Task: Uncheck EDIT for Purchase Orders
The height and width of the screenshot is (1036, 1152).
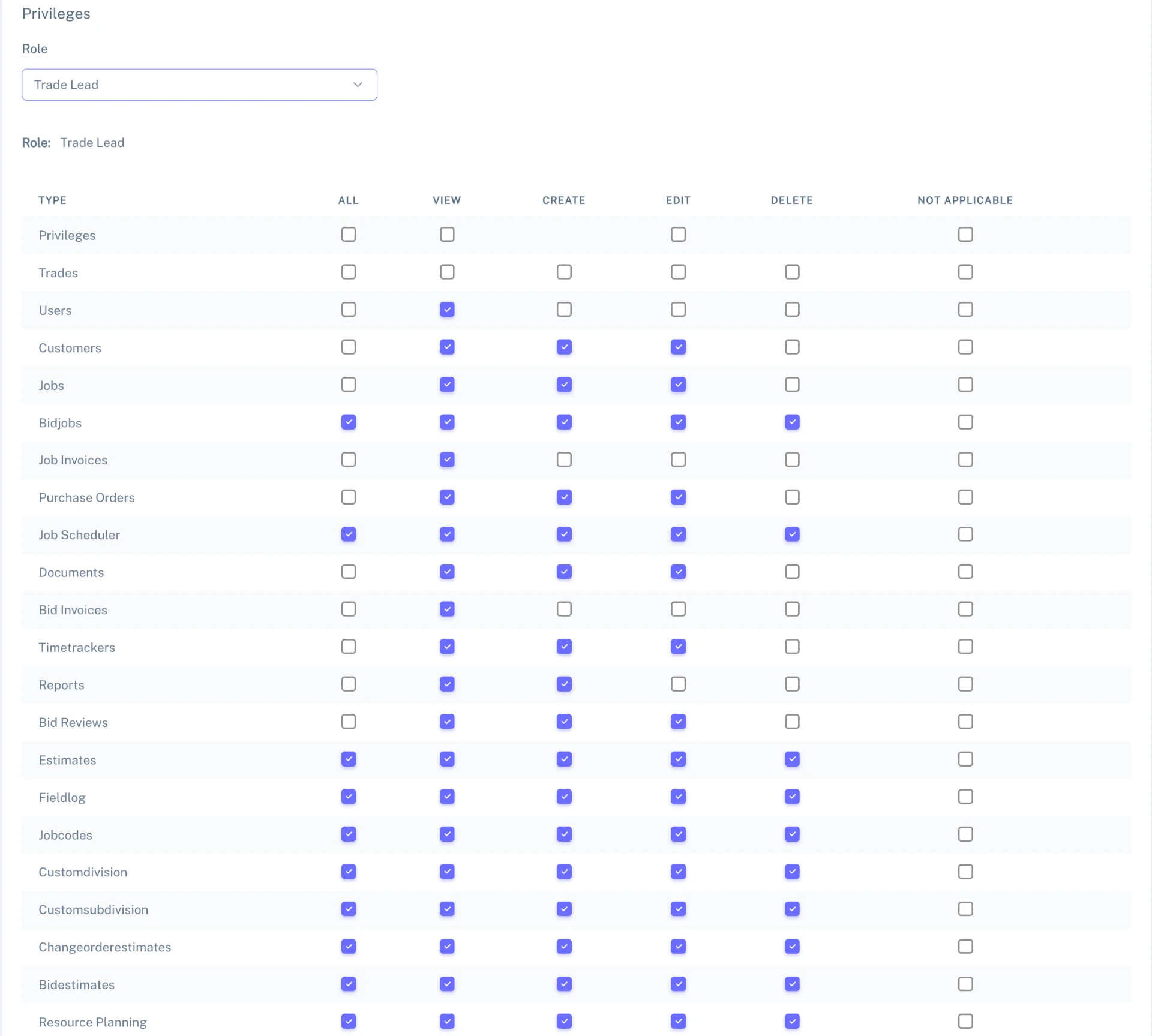Action: point(678,497)
